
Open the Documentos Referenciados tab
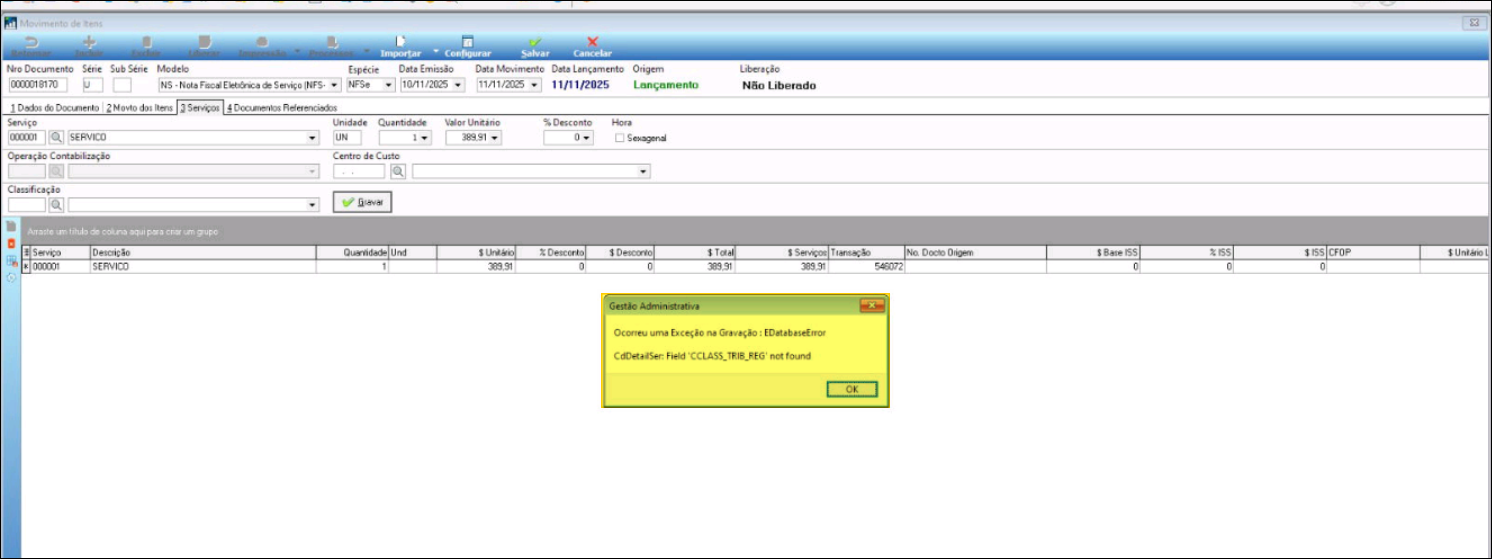[281, 107]
